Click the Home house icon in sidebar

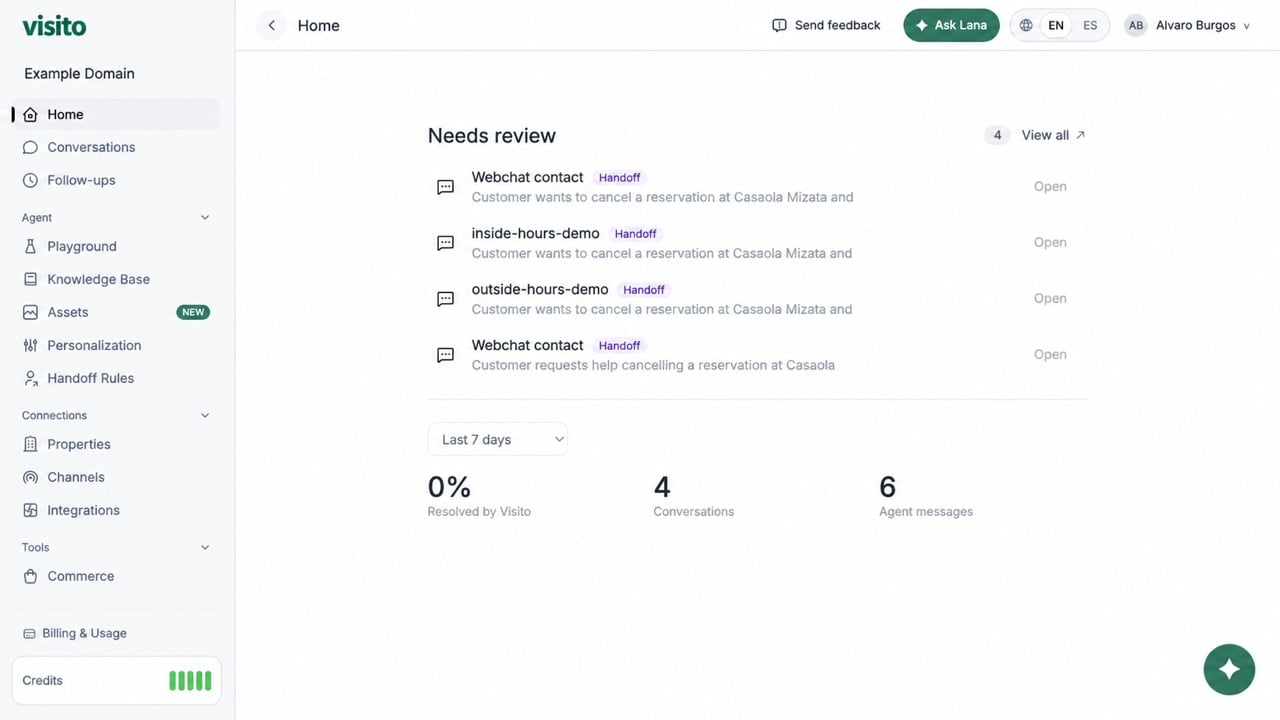[x=30, y=114]
